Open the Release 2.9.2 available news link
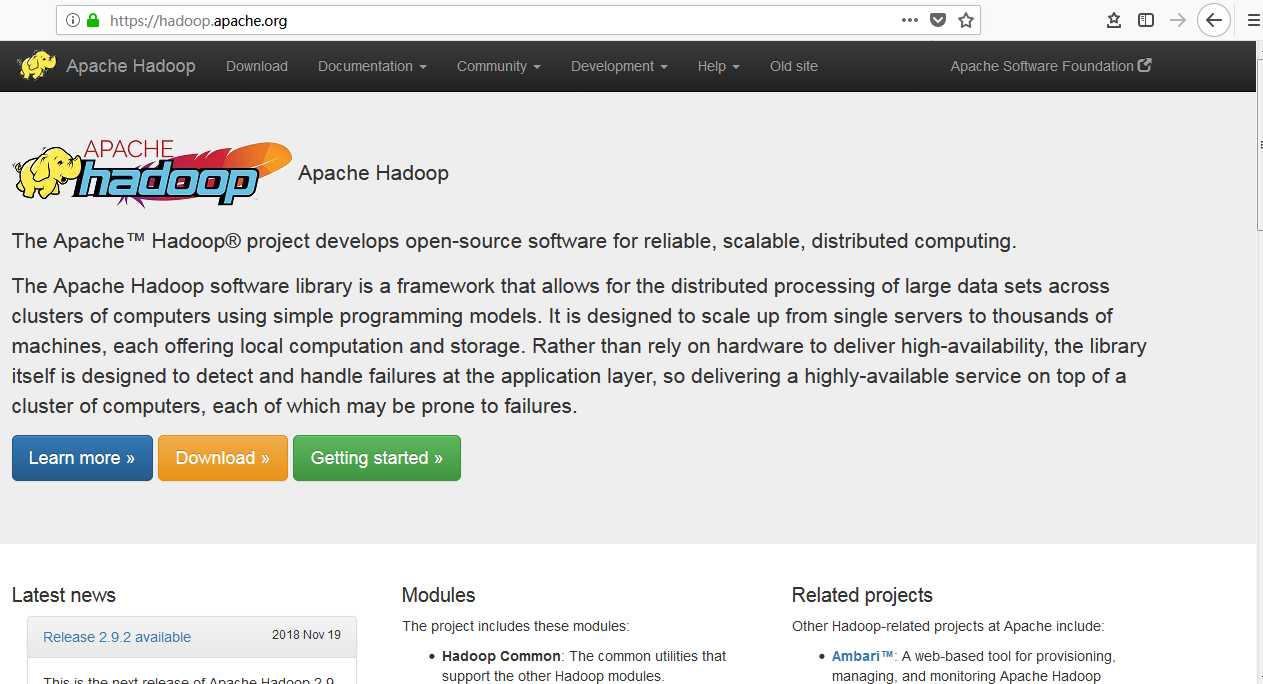 coord(117,637)
